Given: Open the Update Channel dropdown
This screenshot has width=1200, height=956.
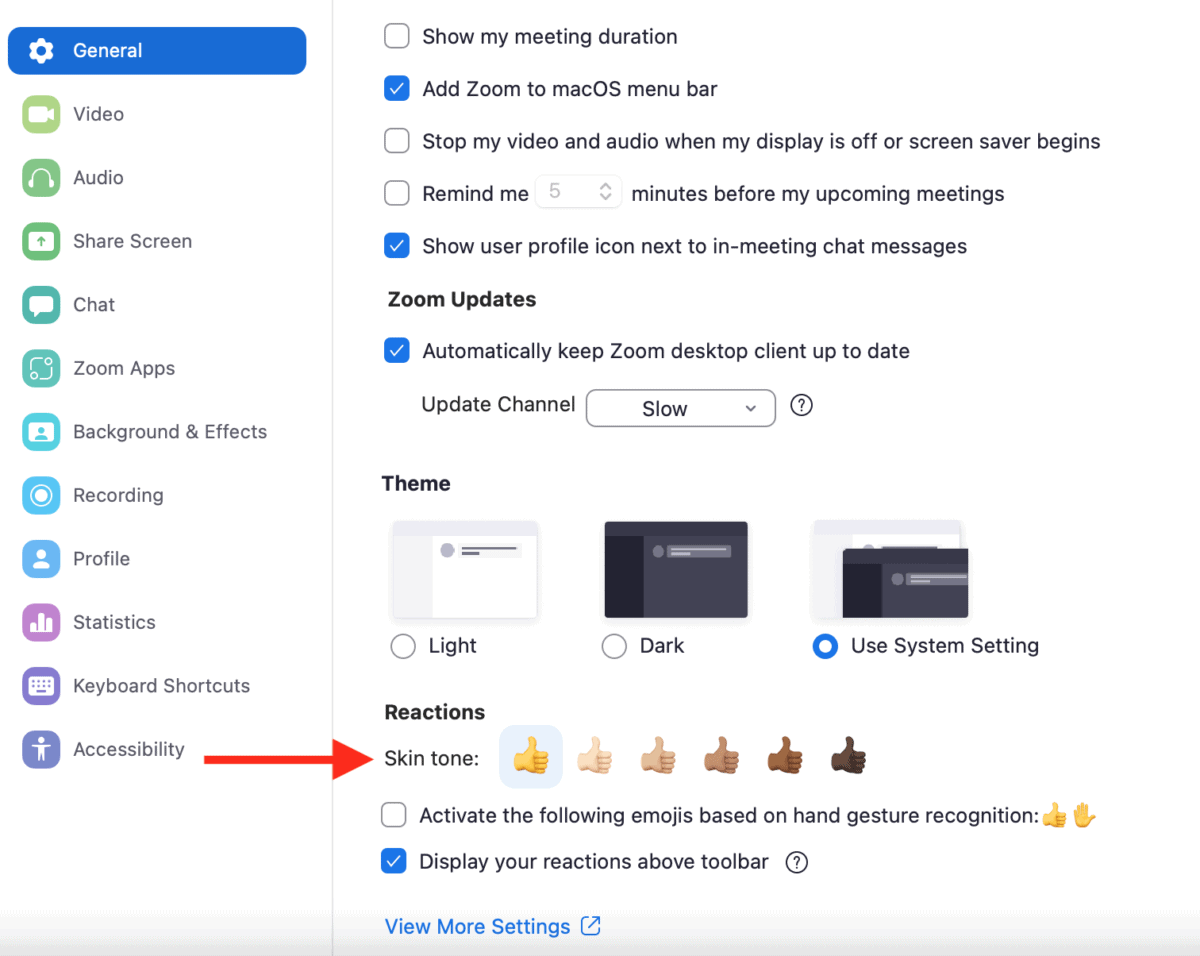Looking at the screenshot, I should pos(680,408).
